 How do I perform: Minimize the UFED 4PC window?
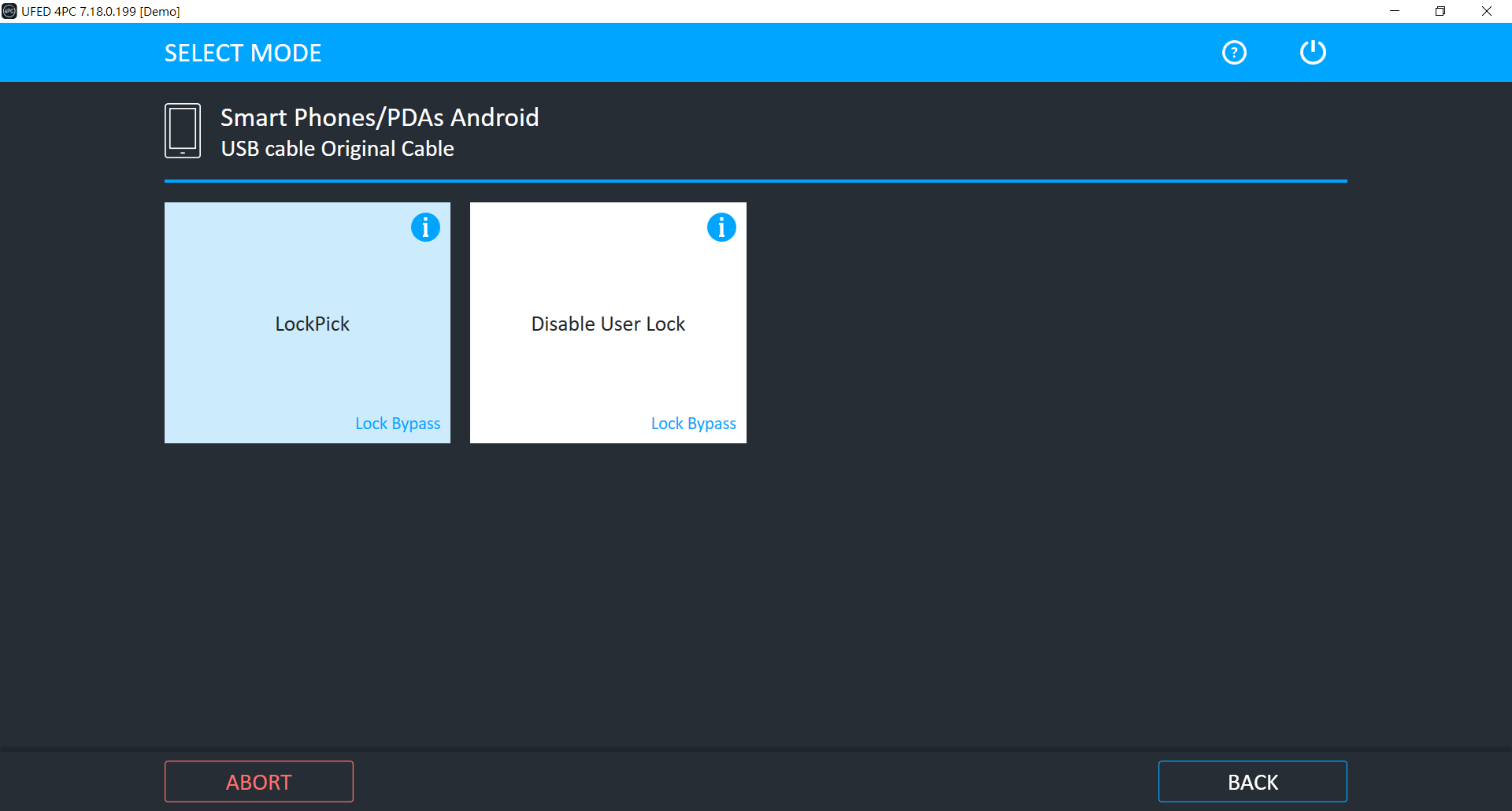[x=1395, y=11]
